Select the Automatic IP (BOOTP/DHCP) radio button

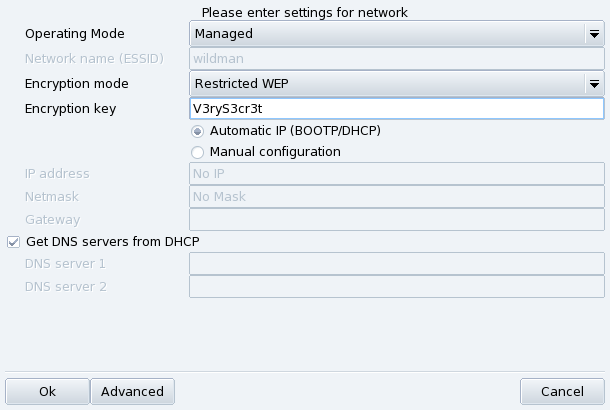(x=197, y=131)
